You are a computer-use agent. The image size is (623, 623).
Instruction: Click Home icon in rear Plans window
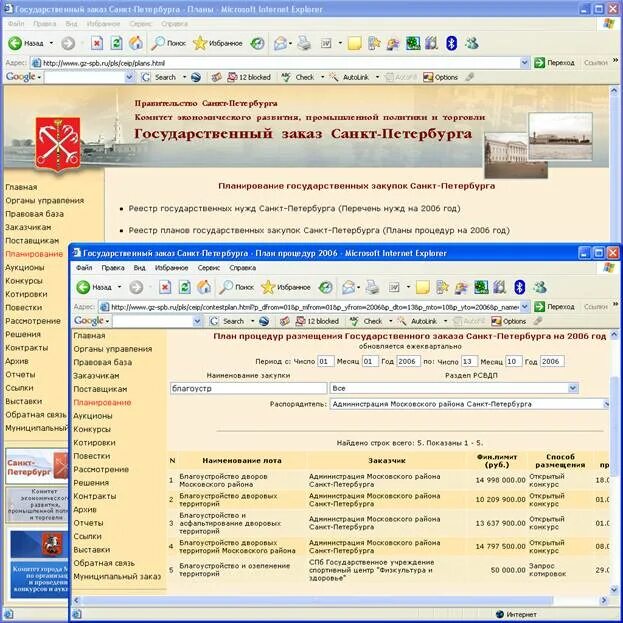(x=136, y=43)
